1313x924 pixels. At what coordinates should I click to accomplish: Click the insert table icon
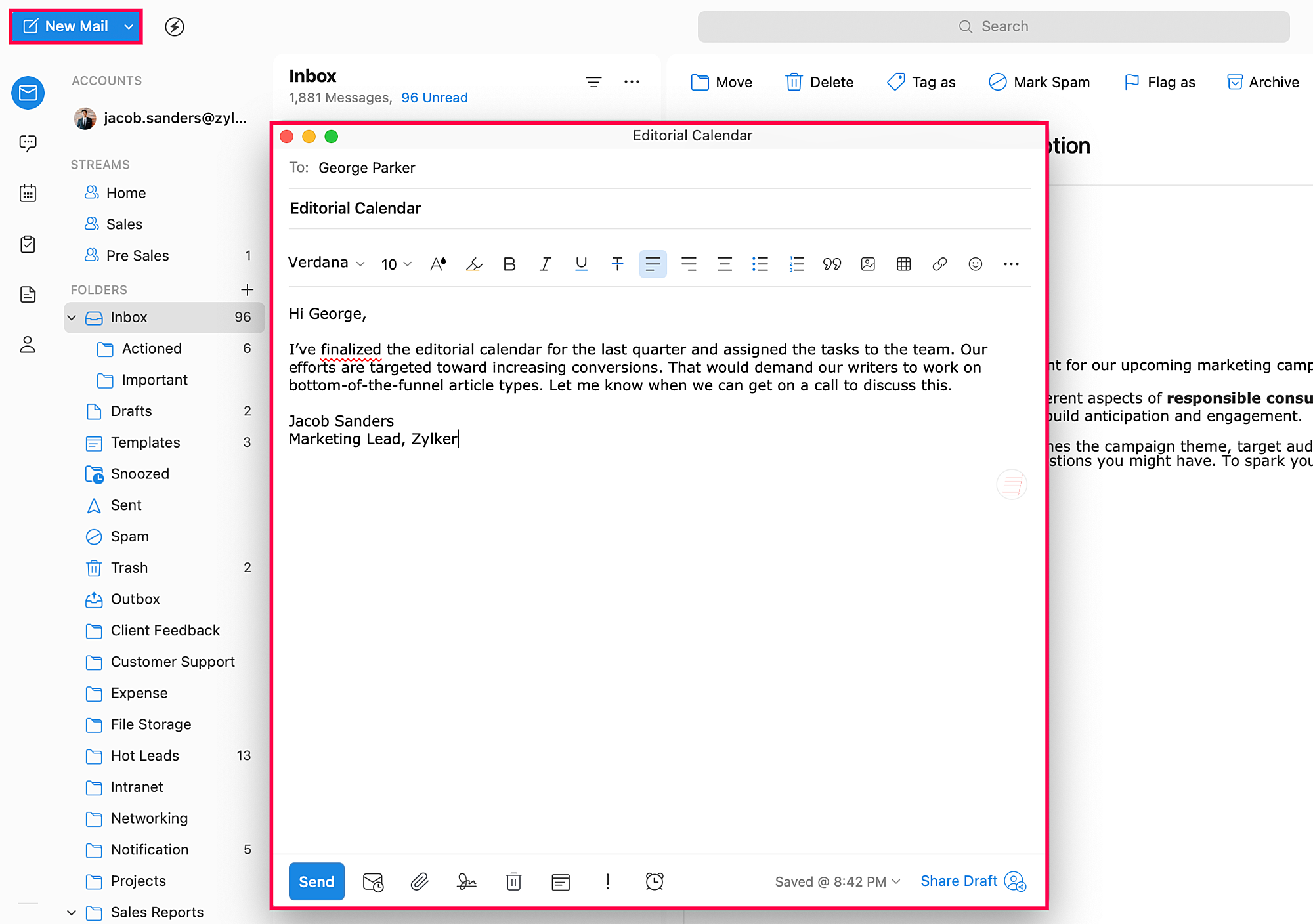coord(903,264)
